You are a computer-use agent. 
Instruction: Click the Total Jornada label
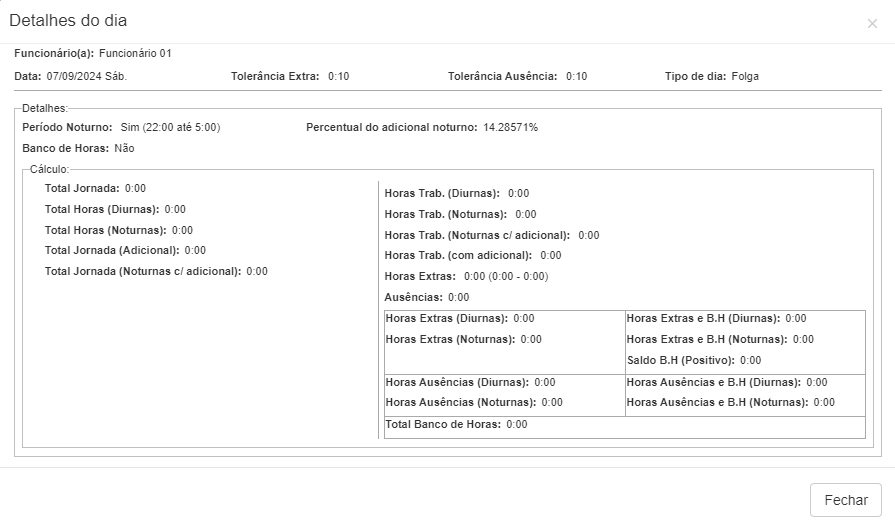coord(82,188)
